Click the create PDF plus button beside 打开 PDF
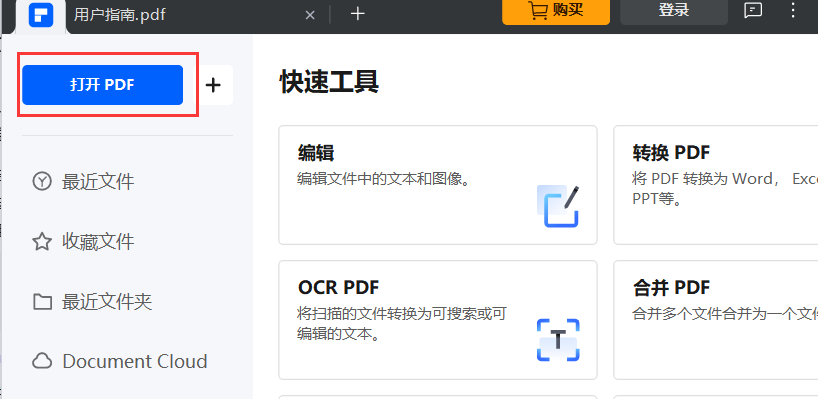The width and height of the screenshot is (818, 399). click(213, 85)
